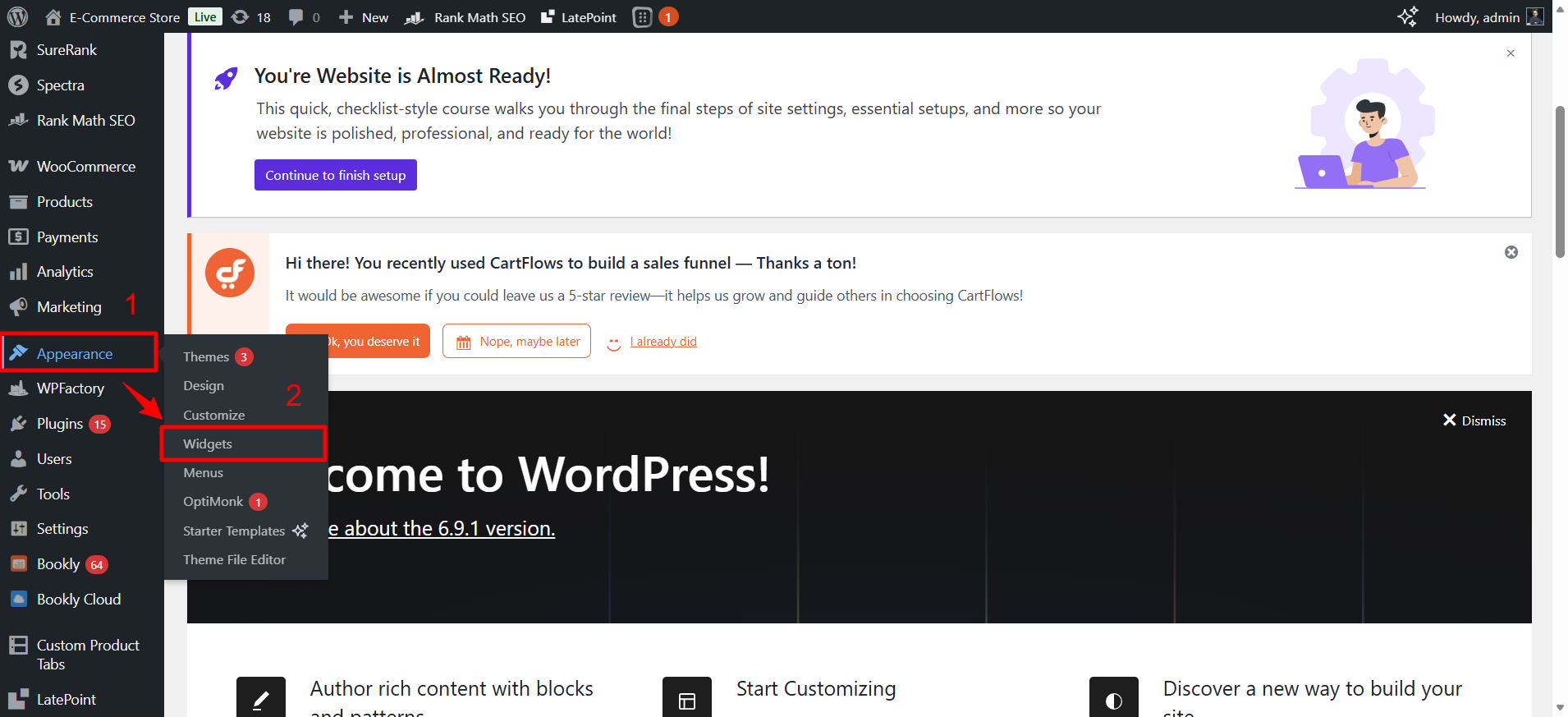Click the admin avatar thumbnail
The image size is (1568, 717).
(1534, 16)
